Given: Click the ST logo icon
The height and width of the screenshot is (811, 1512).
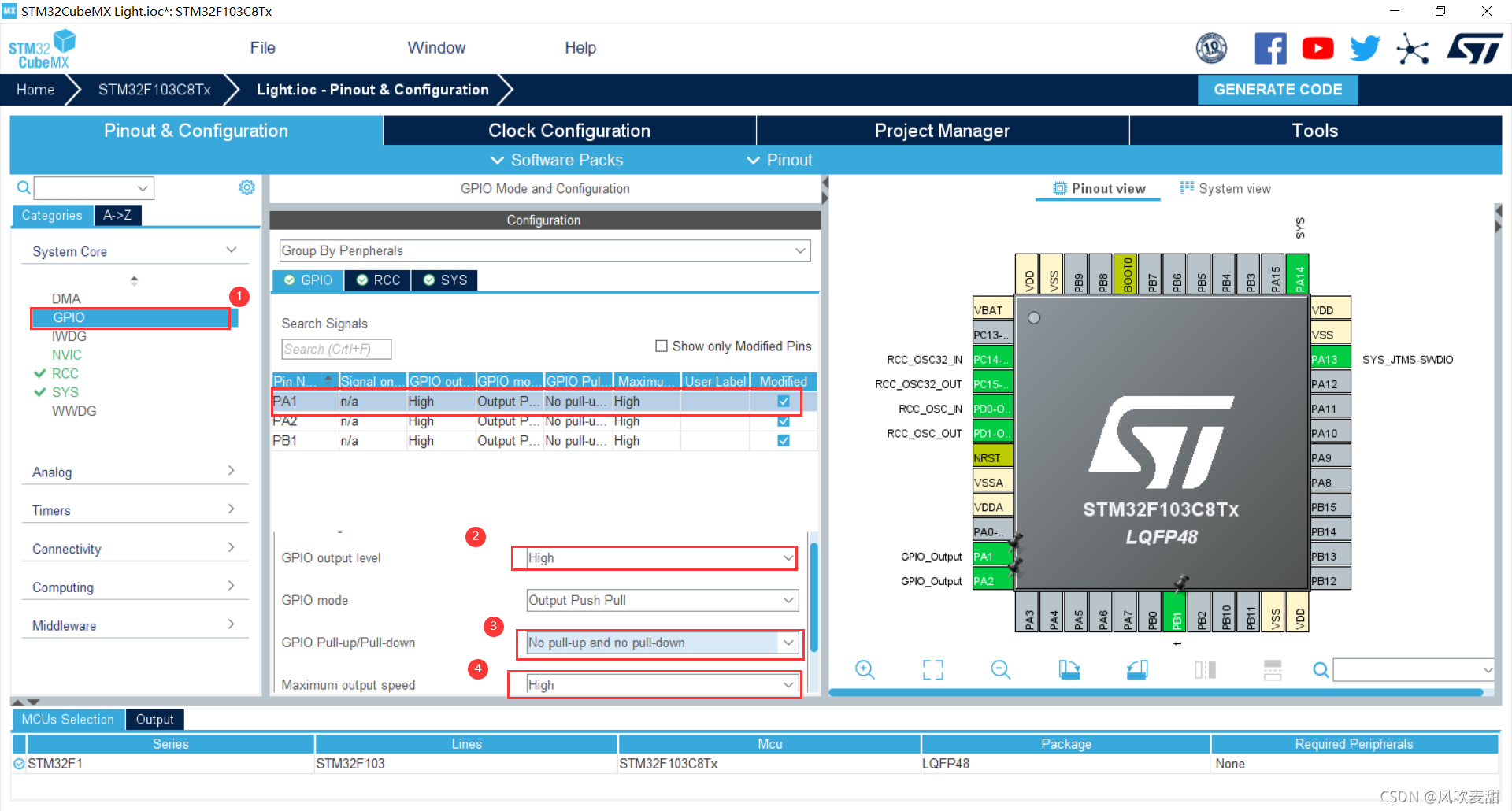Looking at the screenshot, I should (x=1474, y=49).
